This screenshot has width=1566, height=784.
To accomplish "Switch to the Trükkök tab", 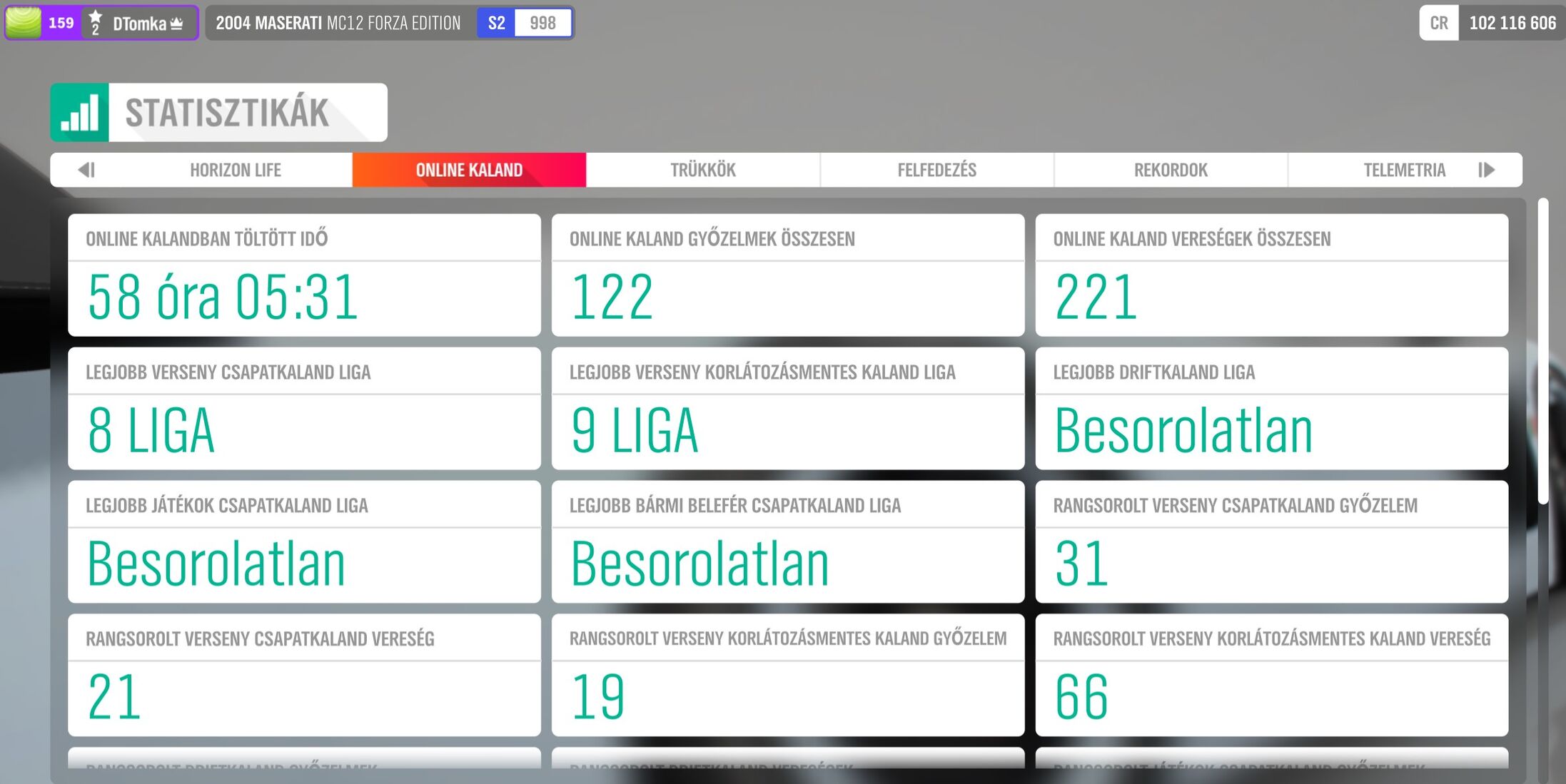I will (x=703, y=170).
